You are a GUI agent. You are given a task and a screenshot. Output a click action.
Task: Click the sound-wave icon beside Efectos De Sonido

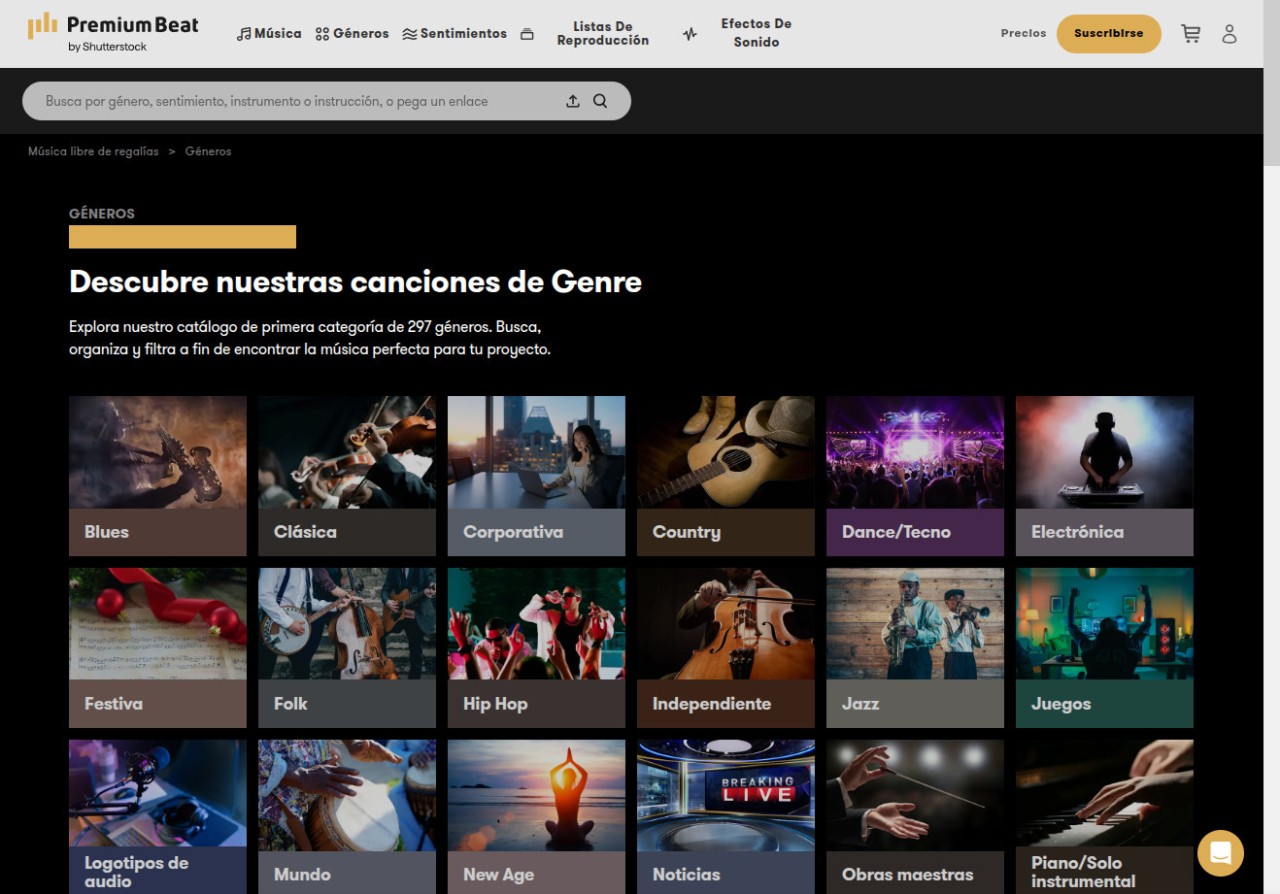pyautogui.click(x=690, y=34)
